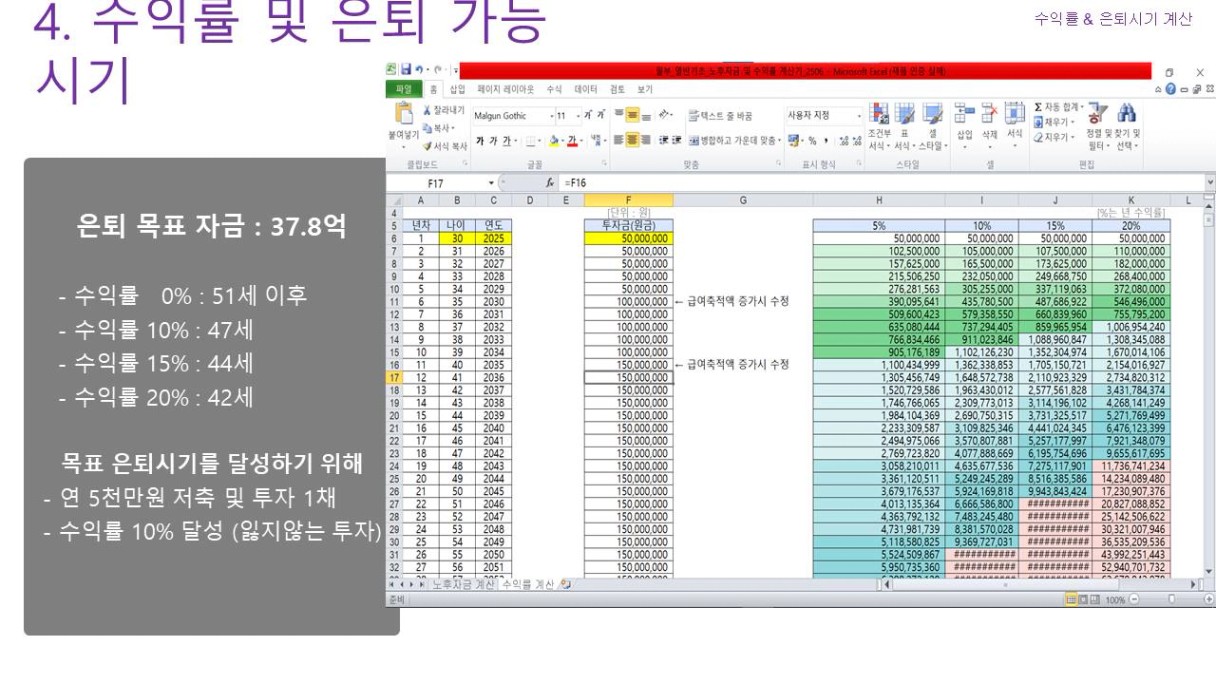Click the comma style button
The width and height of the screenshot is (1216, 684).
[826, 141]
